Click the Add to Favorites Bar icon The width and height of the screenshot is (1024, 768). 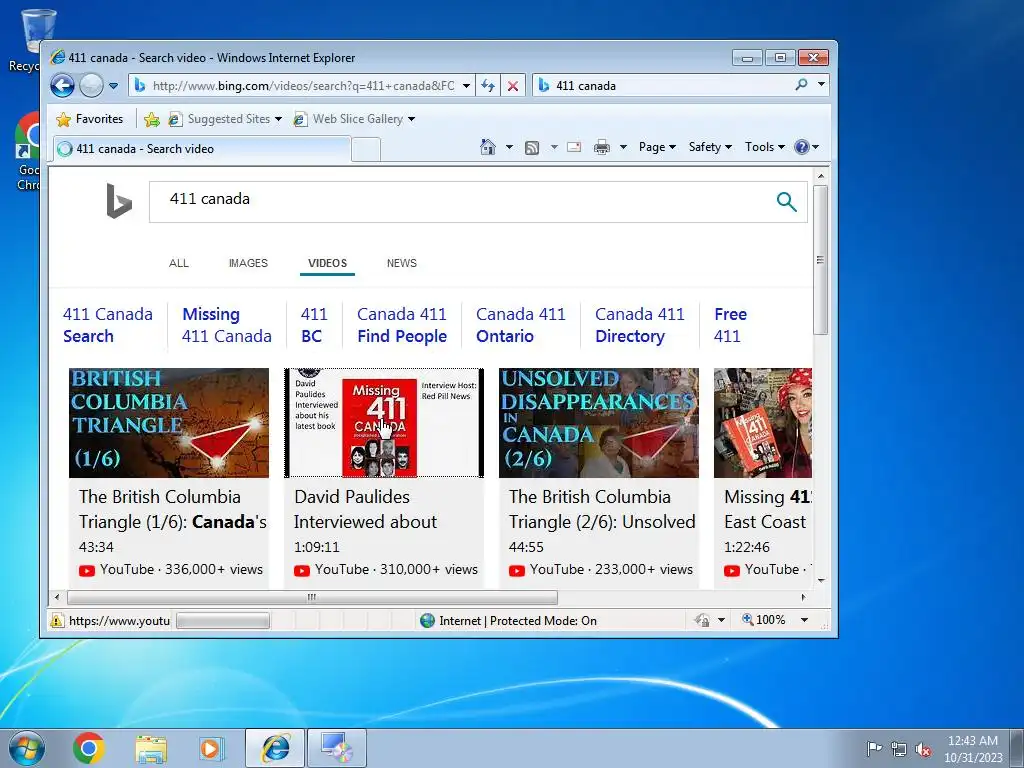[152, 119]
